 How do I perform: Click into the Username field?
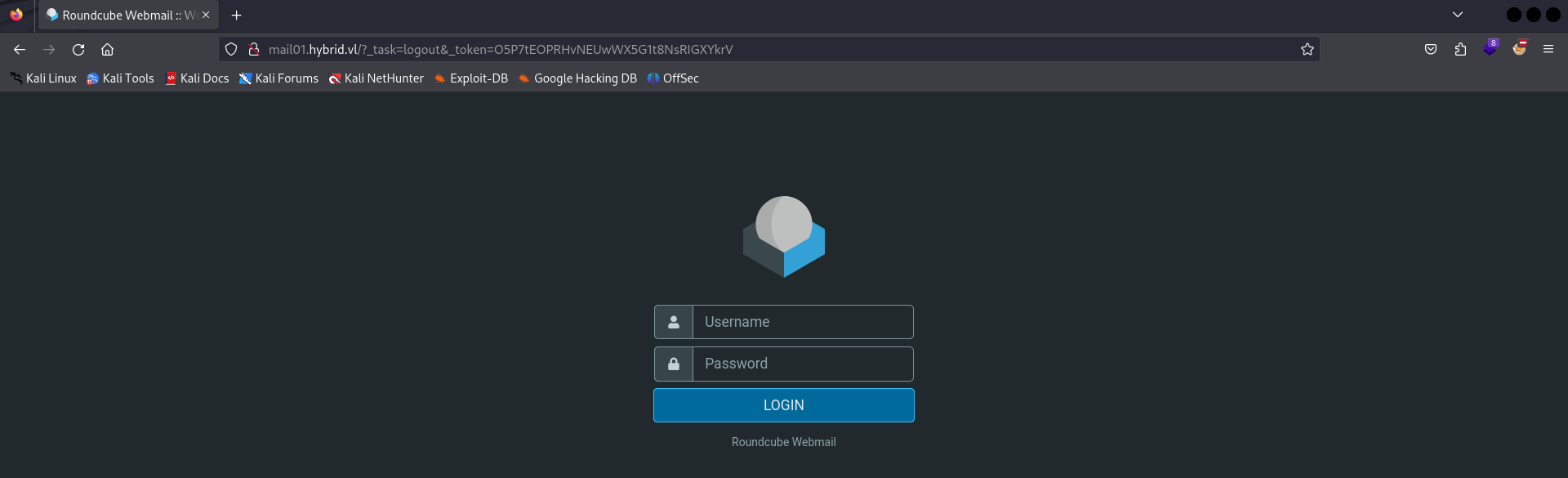point(802,322)
